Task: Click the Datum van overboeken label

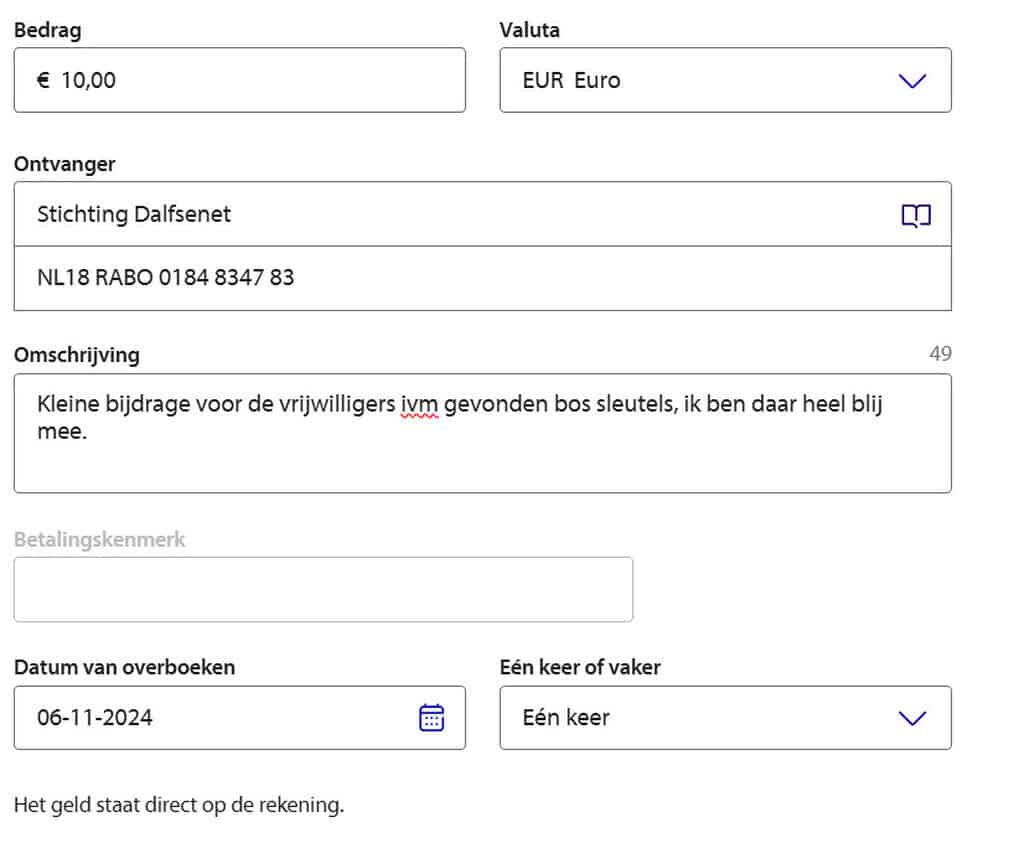Action: [125, 667]
